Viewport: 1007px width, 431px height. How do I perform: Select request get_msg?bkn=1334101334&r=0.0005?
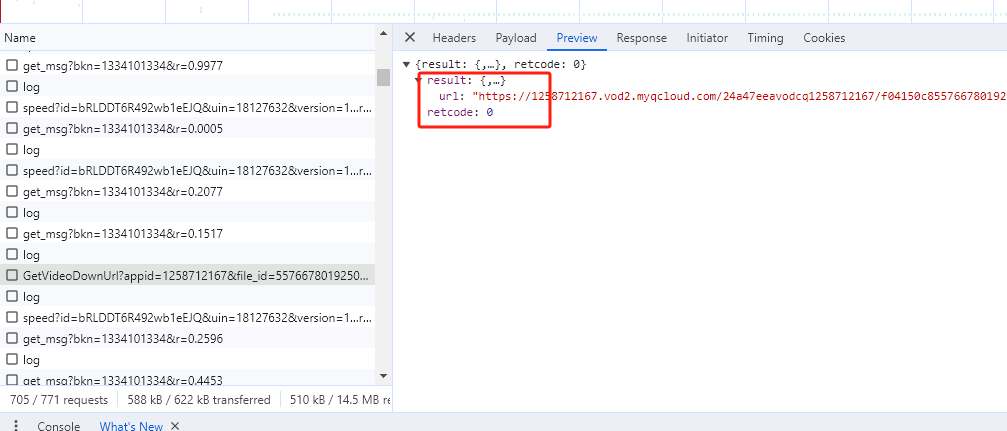[x=188, y=128]
